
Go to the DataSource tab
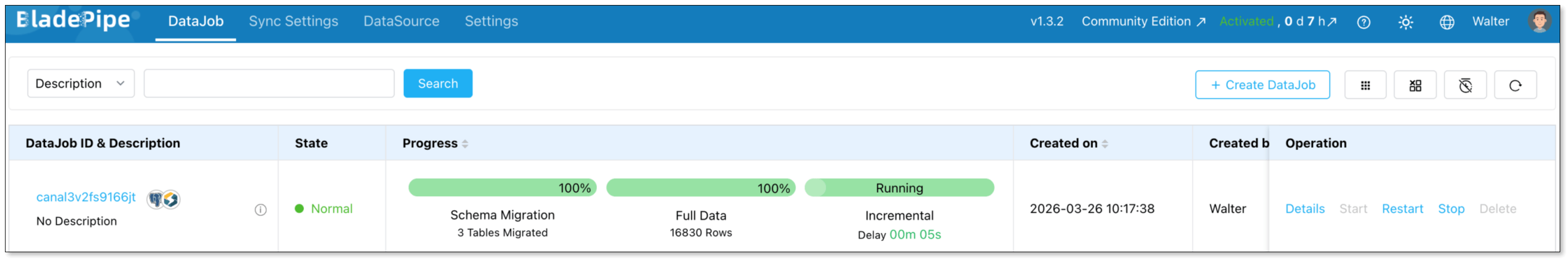pos(401,21)
